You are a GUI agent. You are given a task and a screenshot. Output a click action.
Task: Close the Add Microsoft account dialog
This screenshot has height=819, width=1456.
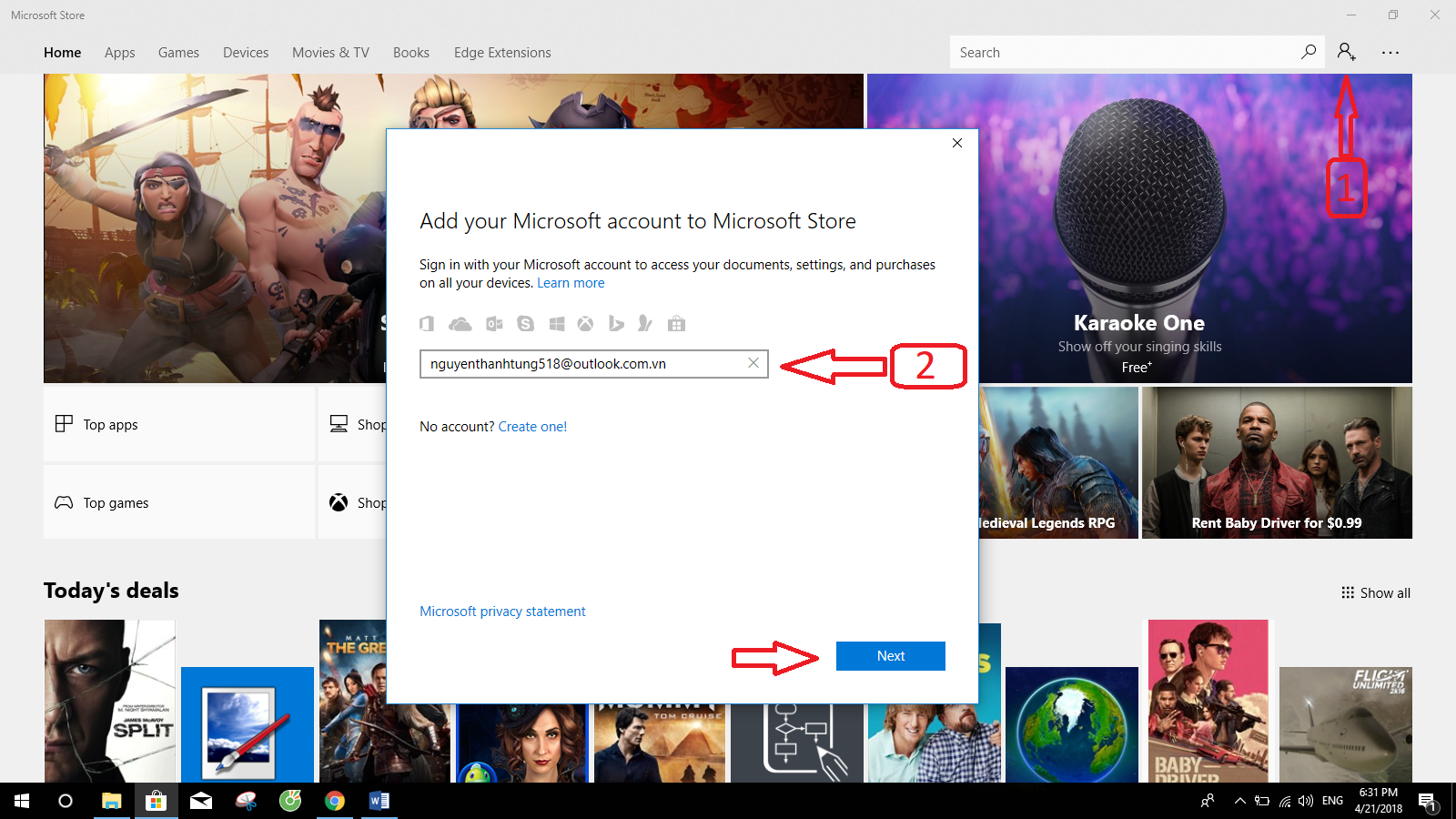(957, 143)
